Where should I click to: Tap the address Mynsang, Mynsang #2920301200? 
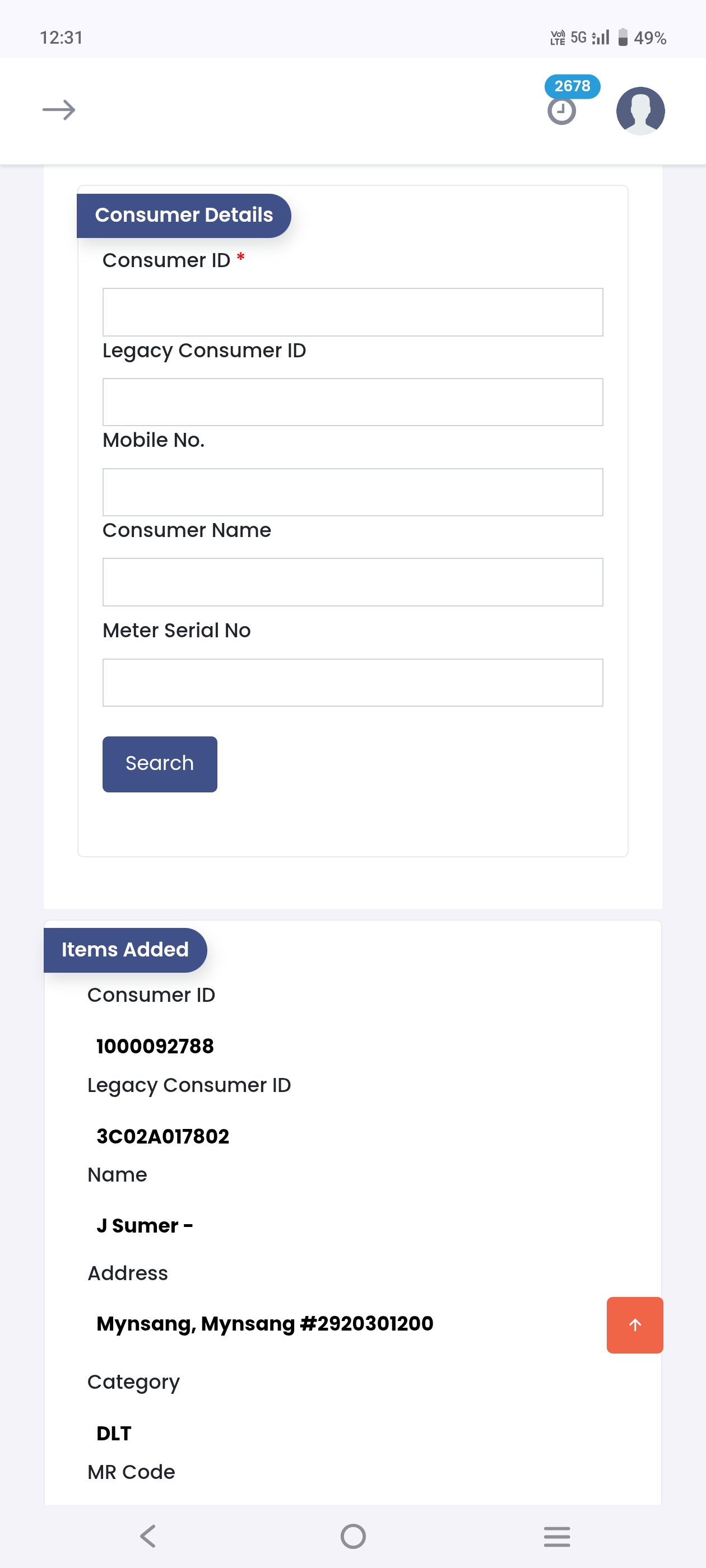tap(264, 1323)
